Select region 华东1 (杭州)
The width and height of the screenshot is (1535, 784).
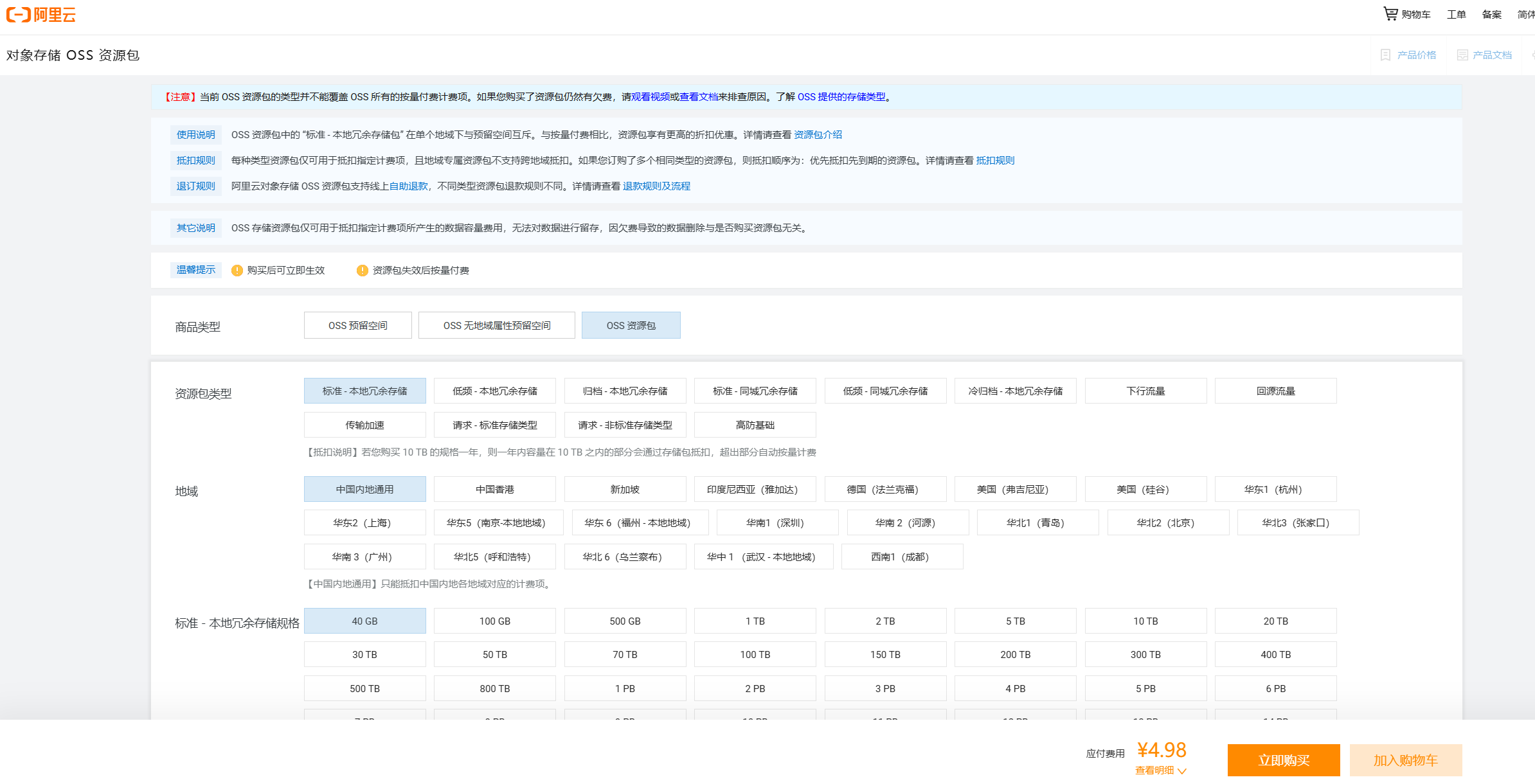point(1276,490)
